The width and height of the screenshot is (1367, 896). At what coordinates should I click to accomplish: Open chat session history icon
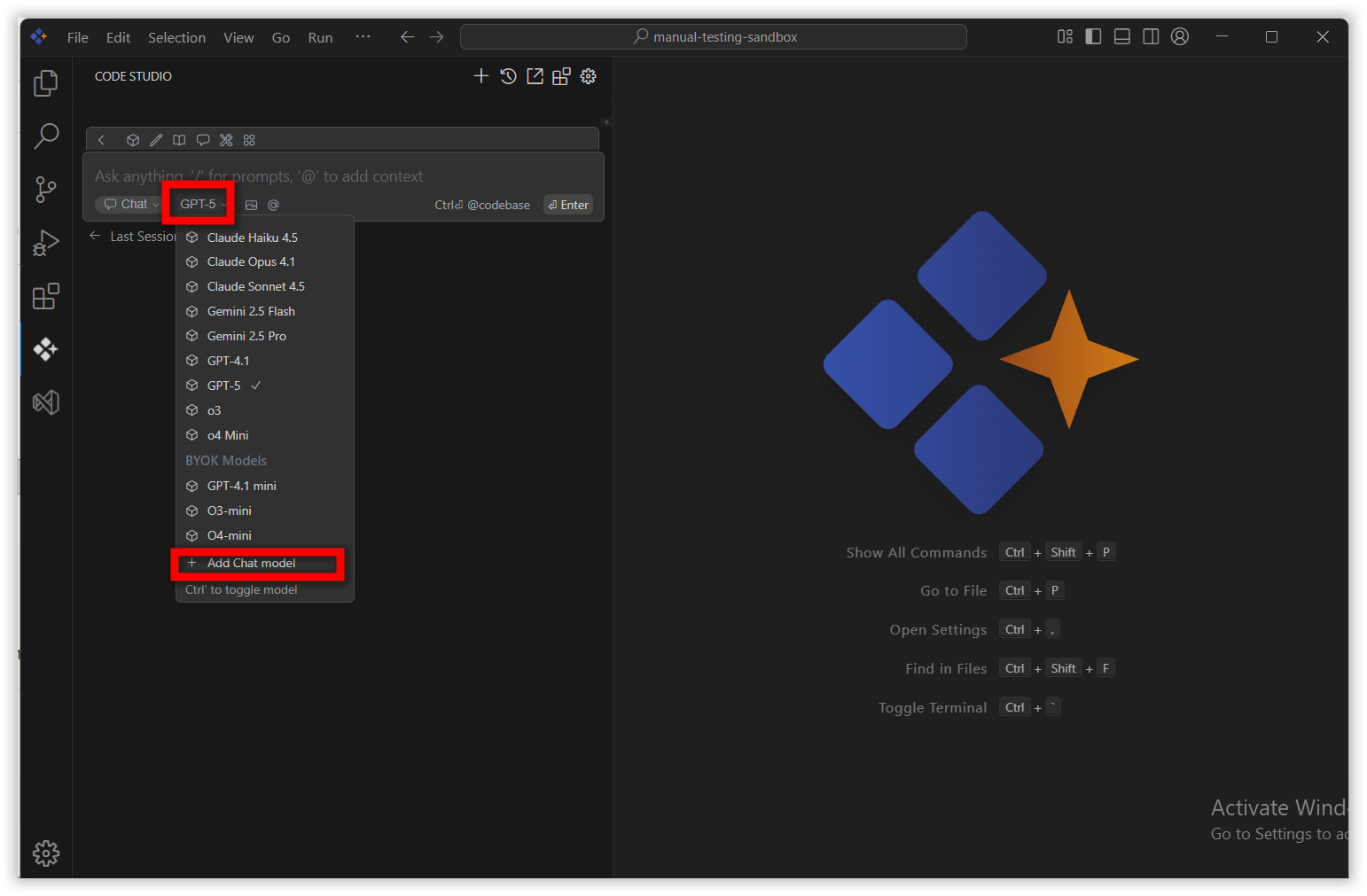[x=508, y=76]
